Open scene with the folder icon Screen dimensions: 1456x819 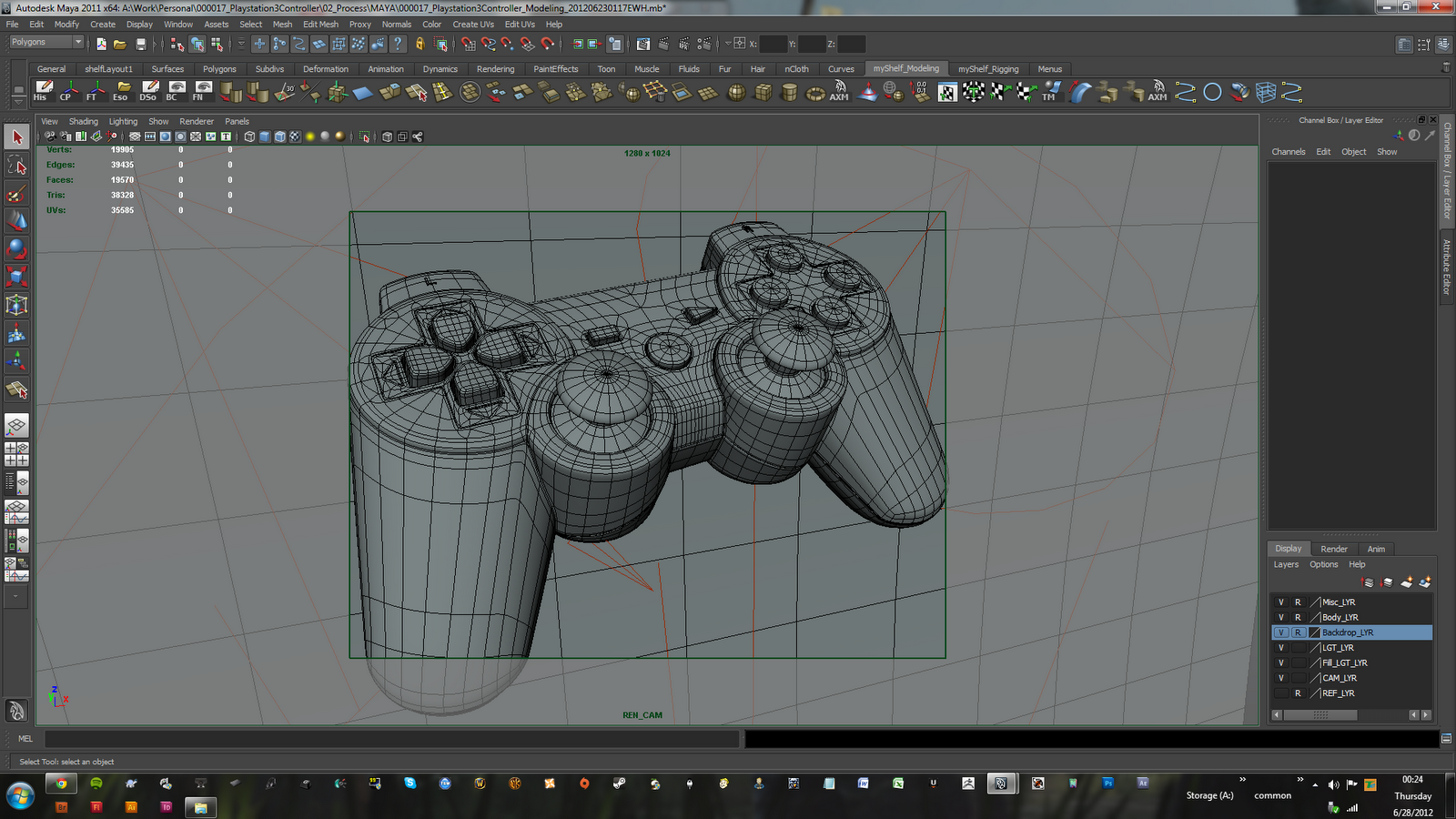coord(120,44)
